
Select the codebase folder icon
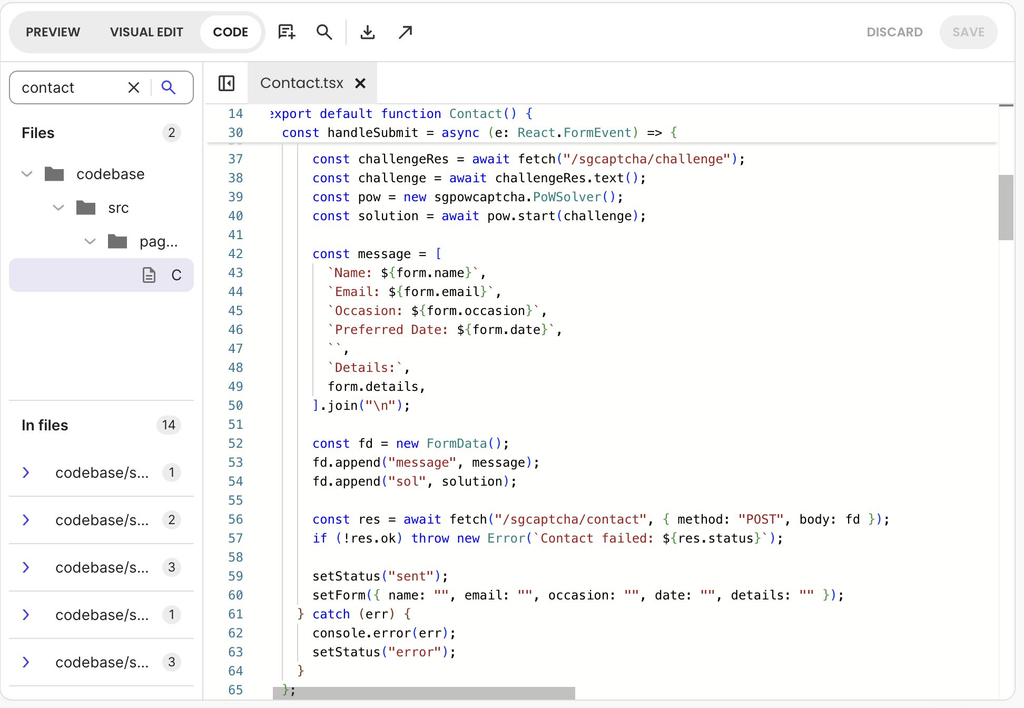(x=54, y=174)
